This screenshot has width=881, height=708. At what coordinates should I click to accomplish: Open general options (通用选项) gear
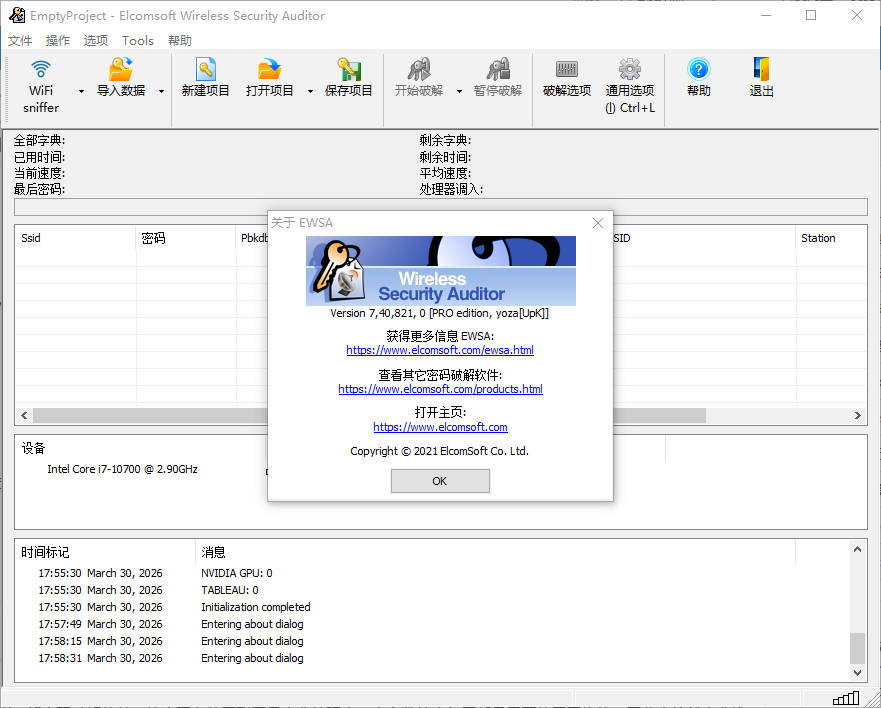click(630, 69)
